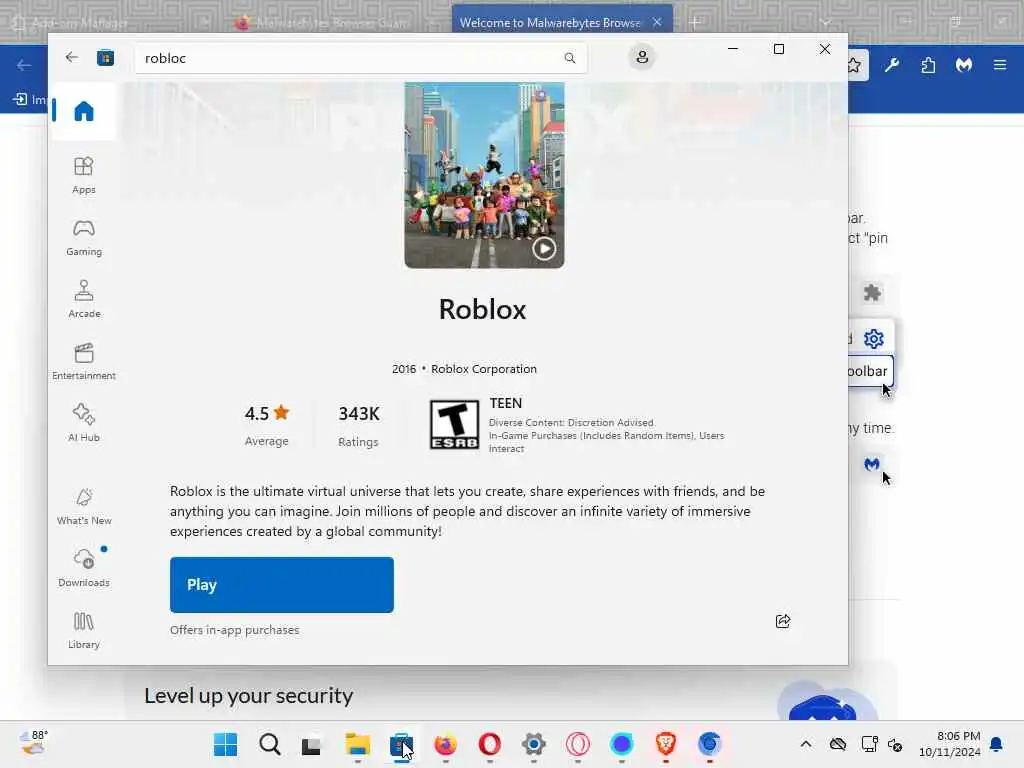This screenshot has width=1024, height=768.
Task: Click Malwarebytes toolbar icon in browser
Action: pos(964,65)
